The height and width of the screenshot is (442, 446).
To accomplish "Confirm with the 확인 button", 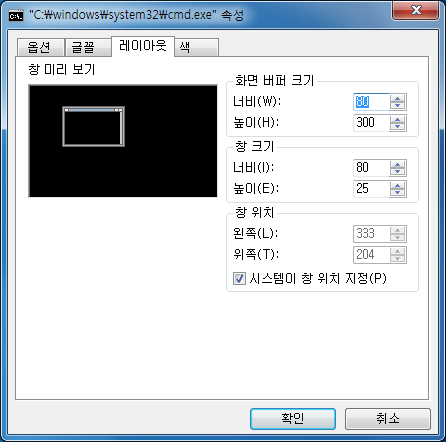I will click(293, 419).
